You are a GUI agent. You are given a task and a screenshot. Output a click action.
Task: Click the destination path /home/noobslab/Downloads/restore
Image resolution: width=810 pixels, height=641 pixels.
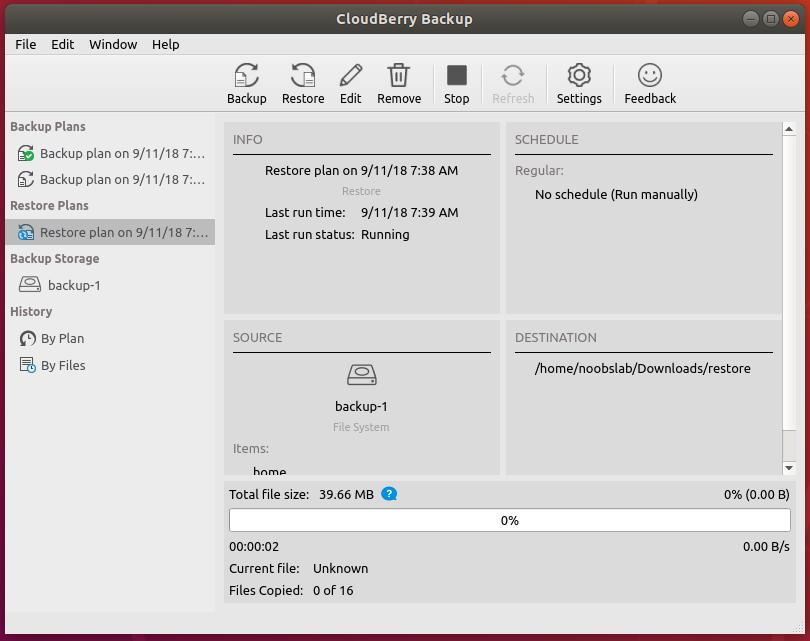coord(643,368)
